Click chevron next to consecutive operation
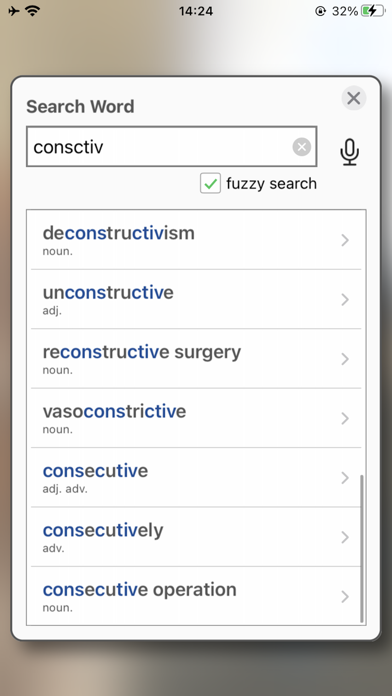 click(x=345, y=597)
